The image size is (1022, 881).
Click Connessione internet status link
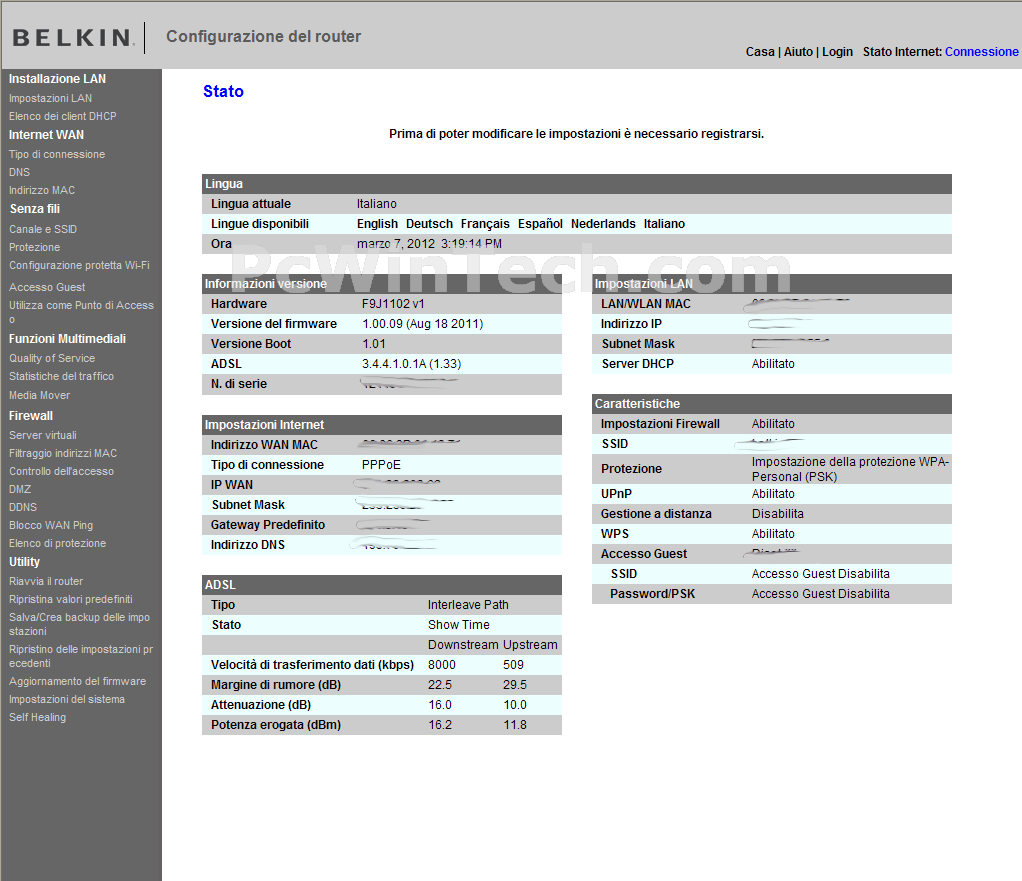(x=982, y=52)
